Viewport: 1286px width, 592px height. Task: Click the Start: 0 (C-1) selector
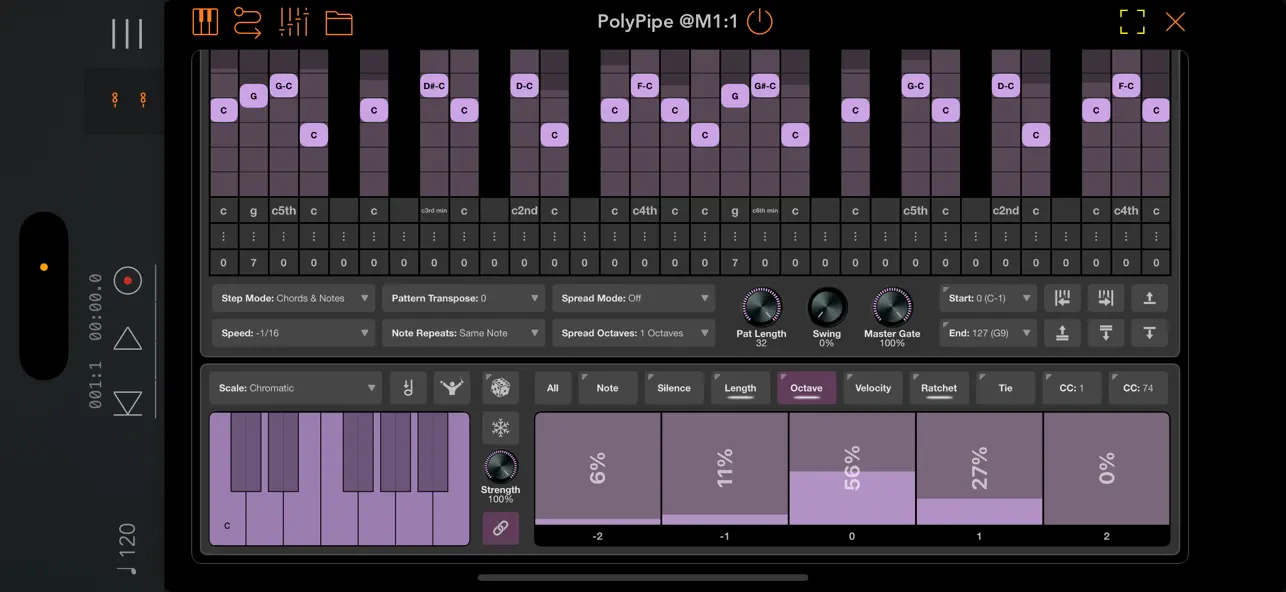pyautogui.click(x=987, y=297)
